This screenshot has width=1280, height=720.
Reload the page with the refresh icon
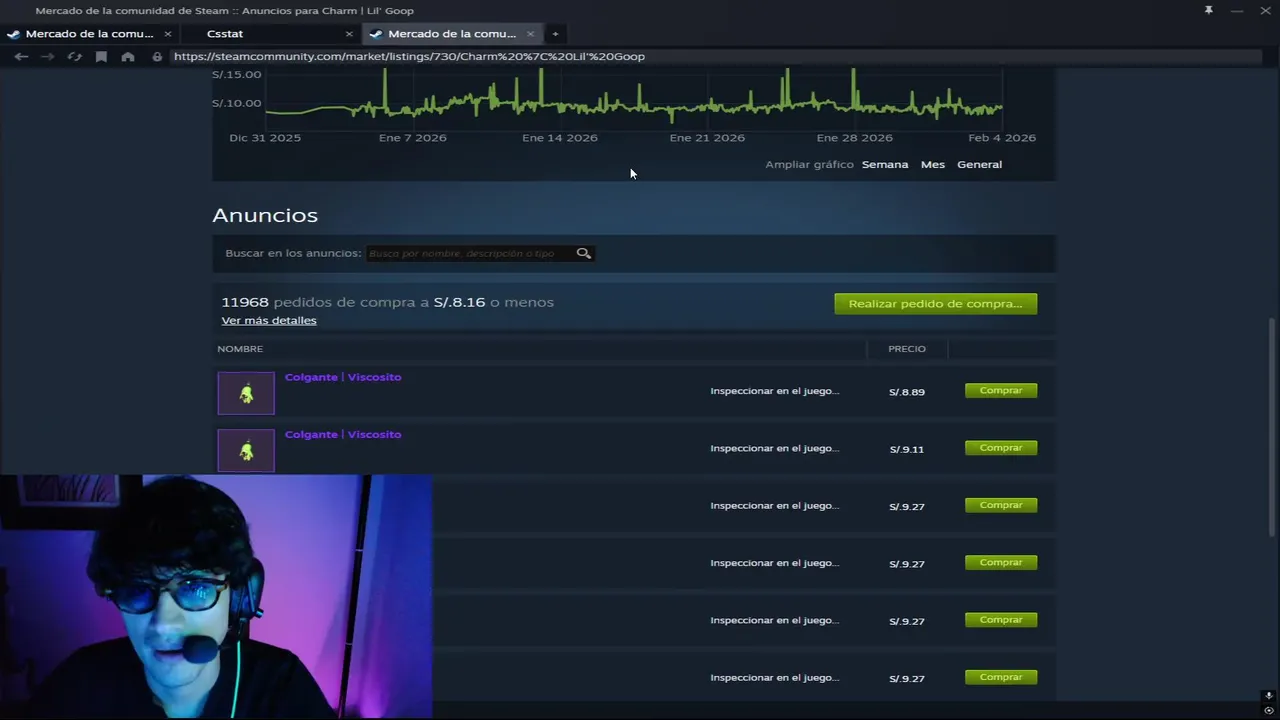[x=74, y=57]
